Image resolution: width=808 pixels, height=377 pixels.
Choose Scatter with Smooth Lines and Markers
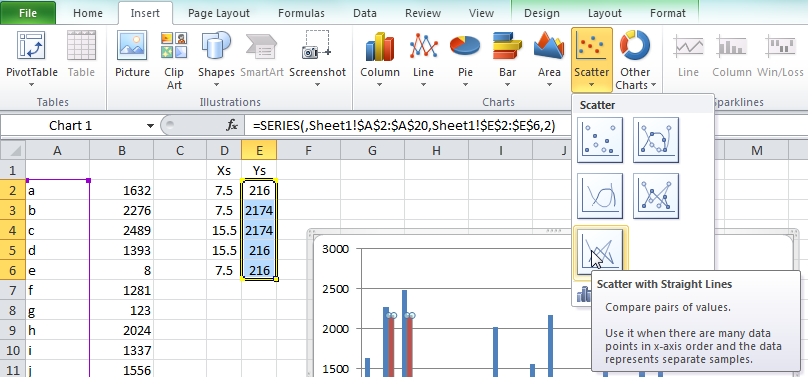pyautogui.click(x=656, y=140)
